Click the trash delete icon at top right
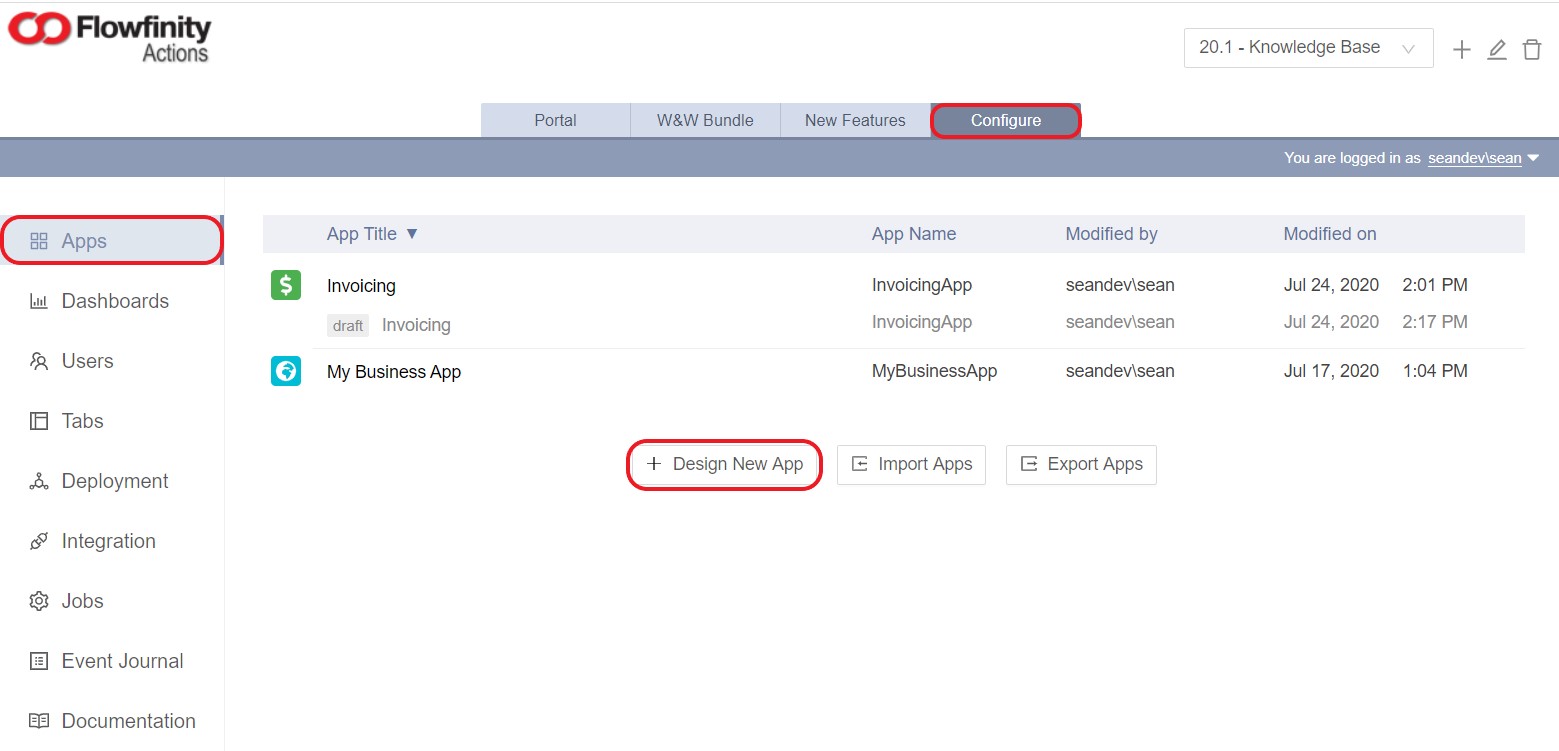 [x=1532, y=49]
